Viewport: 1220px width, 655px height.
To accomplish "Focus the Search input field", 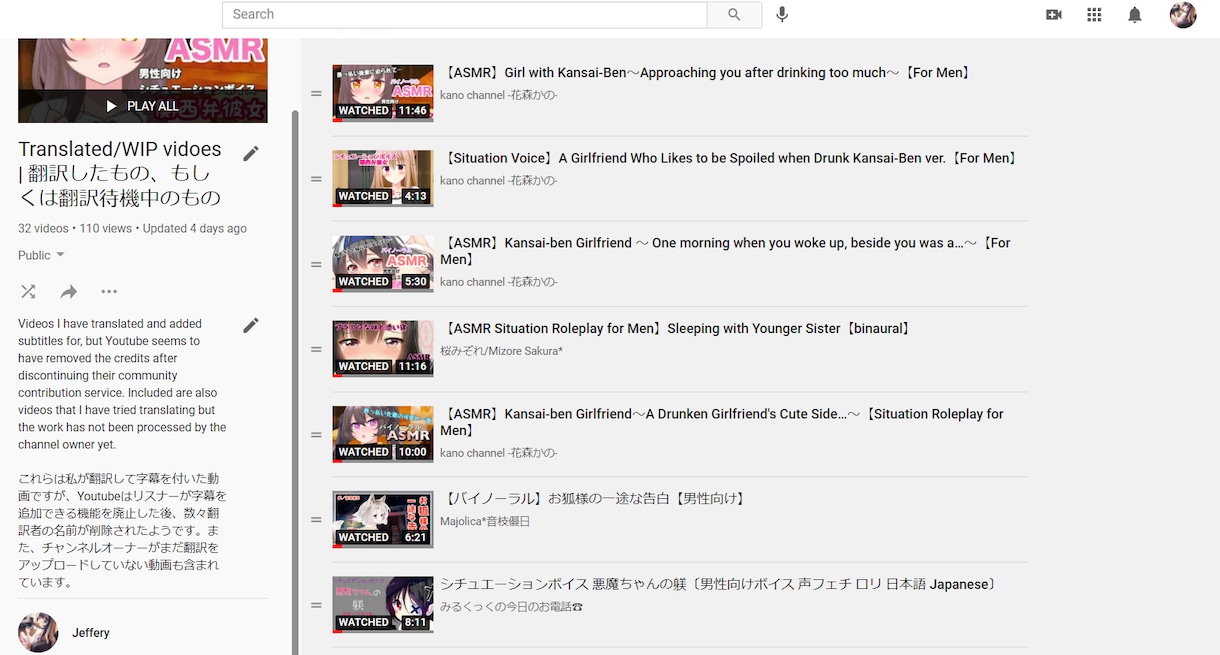I will (465, 15).
